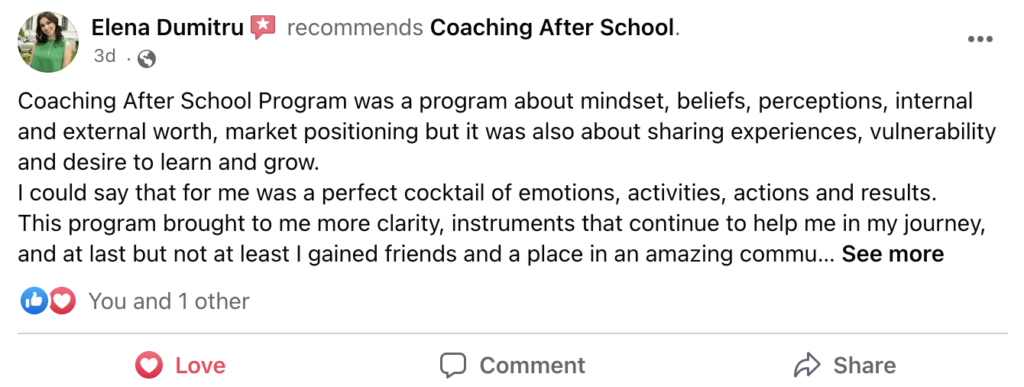The width and height of the screenshot is (1024, 387).
Task: View who reacted via 'You and 1 other'
Action: pos(169,302)
